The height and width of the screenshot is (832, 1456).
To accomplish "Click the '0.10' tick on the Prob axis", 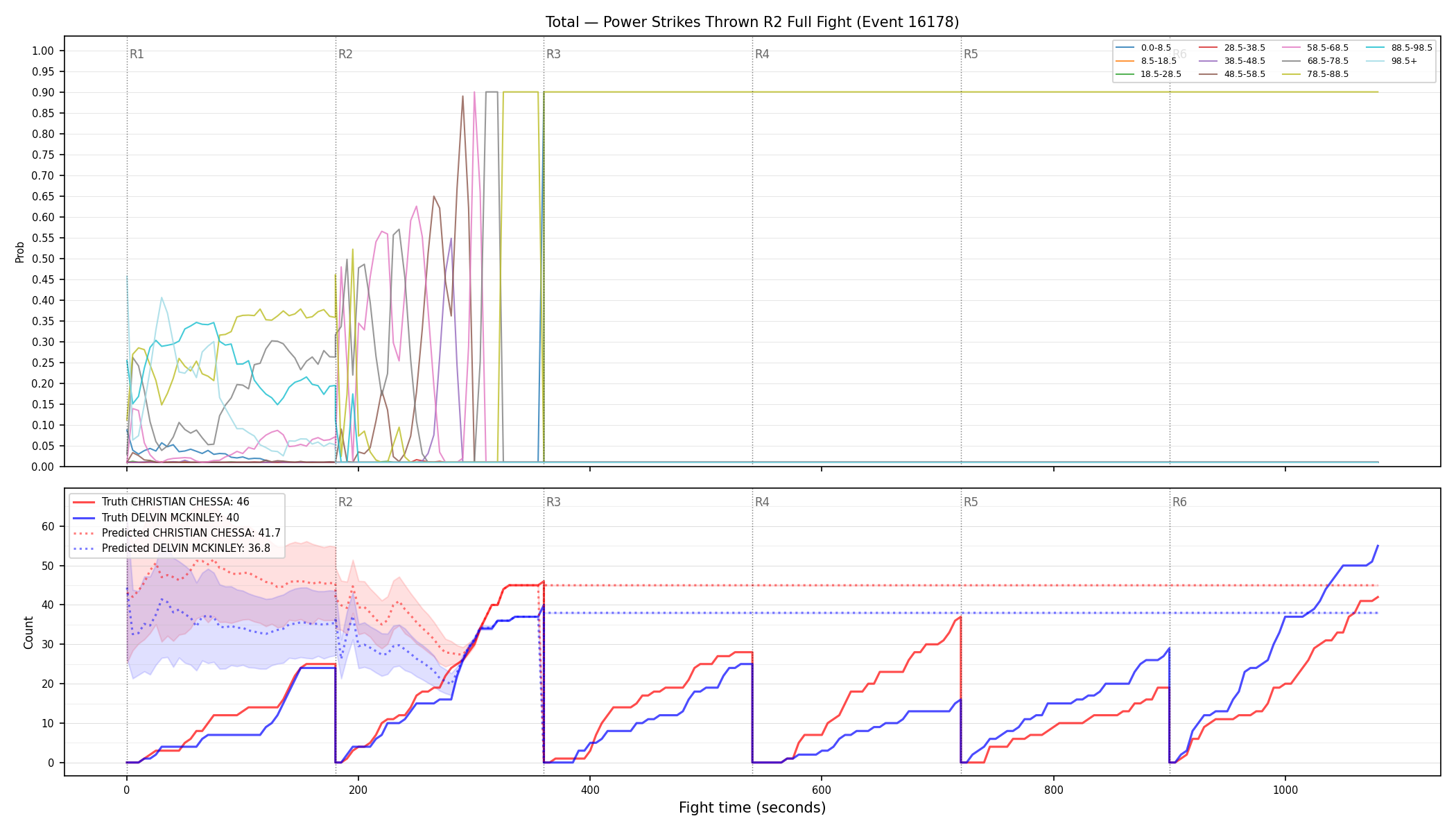I will pos(43,425).
